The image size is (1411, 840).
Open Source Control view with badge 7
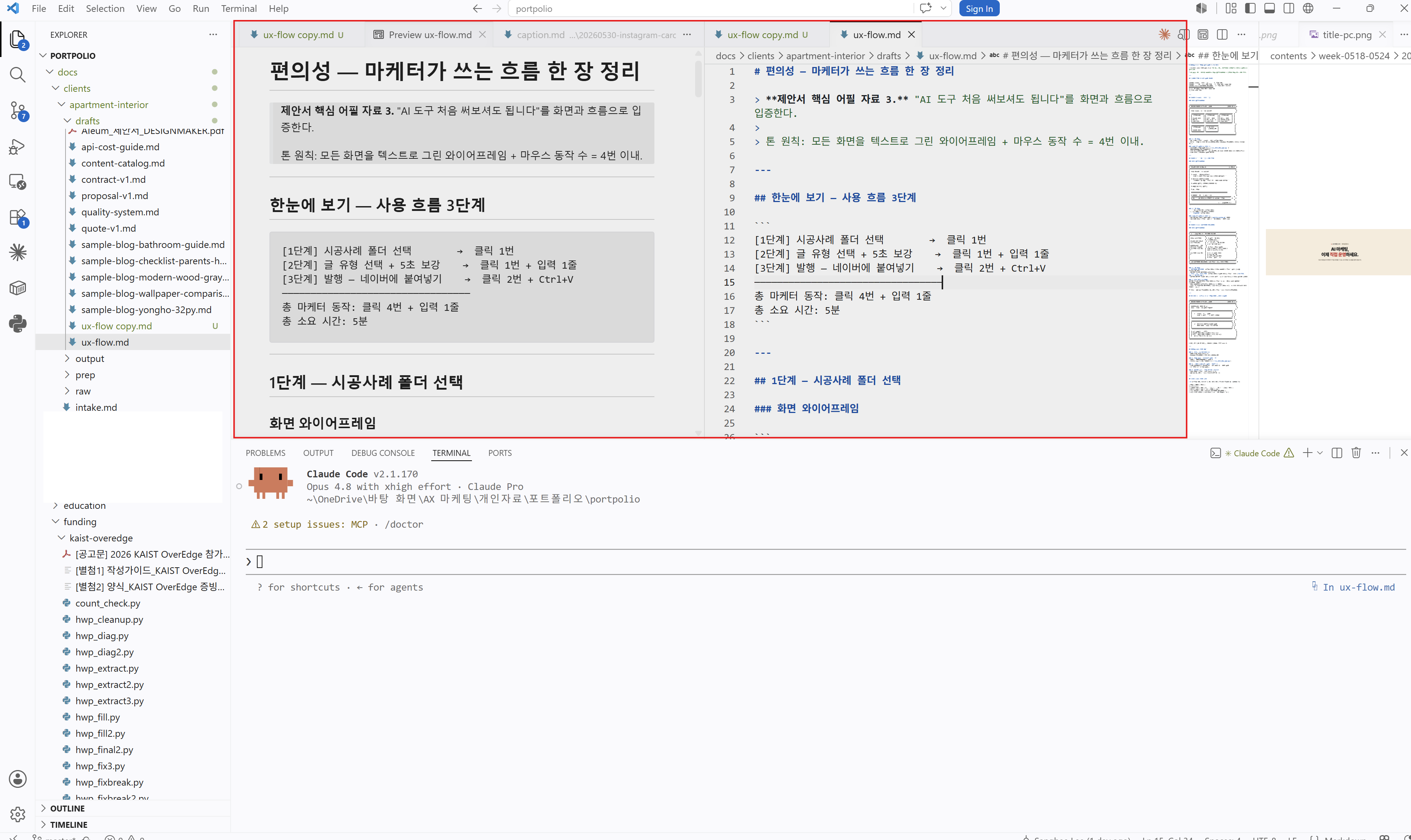(17, 110)
